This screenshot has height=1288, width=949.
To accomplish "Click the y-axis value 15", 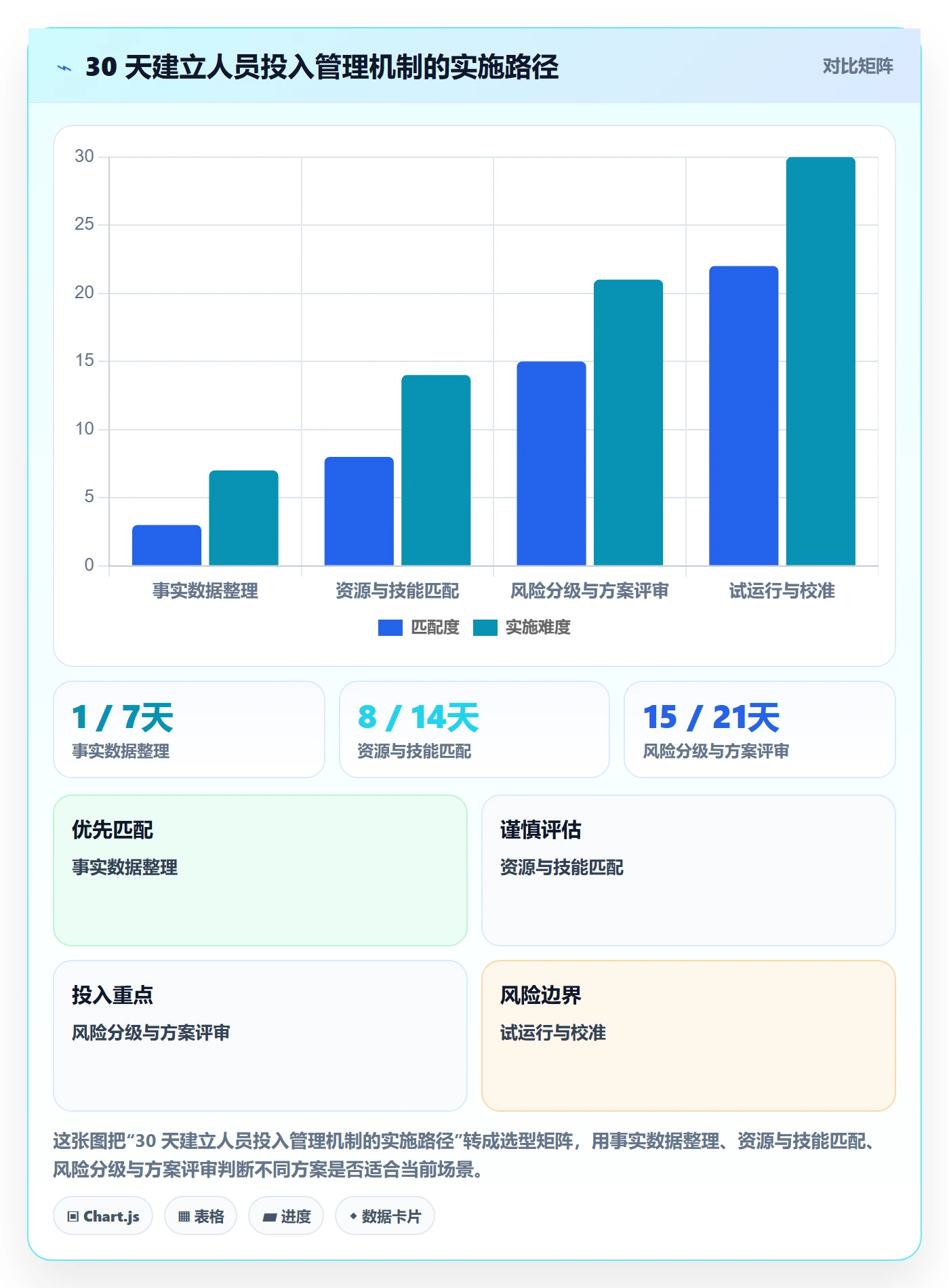I will click(x=84, y=361).
